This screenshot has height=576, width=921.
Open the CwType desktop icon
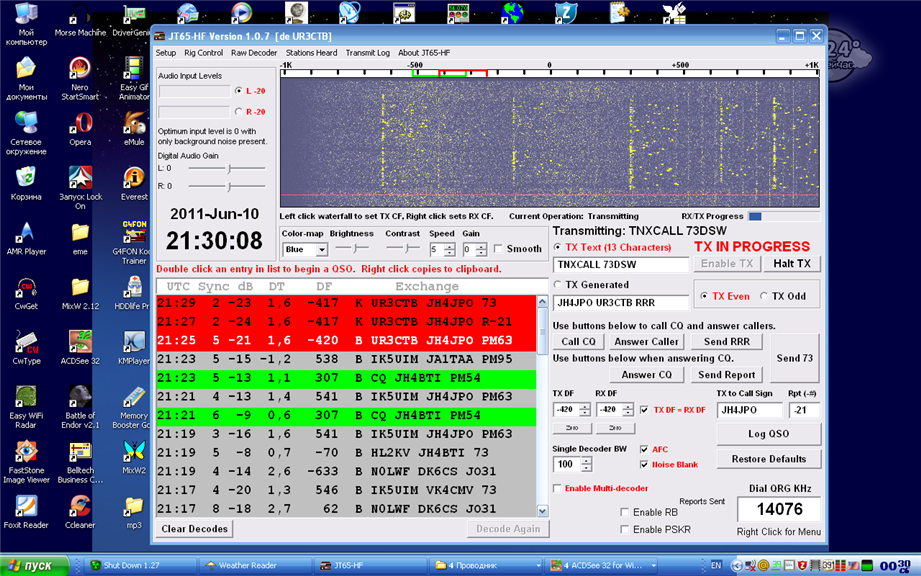pyautogui.click(x=26, y=348)
